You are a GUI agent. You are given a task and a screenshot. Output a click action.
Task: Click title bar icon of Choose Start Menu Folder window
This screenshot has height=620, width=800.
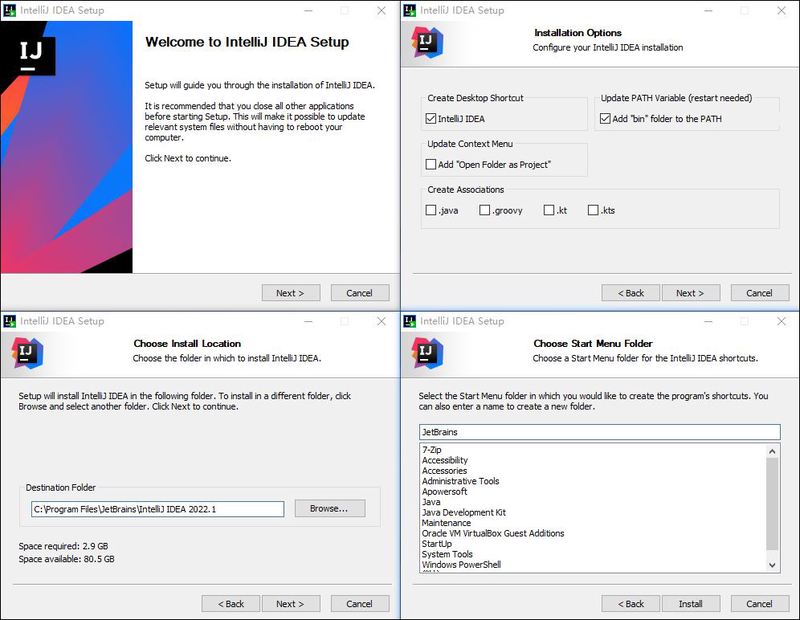coord(410,321)
